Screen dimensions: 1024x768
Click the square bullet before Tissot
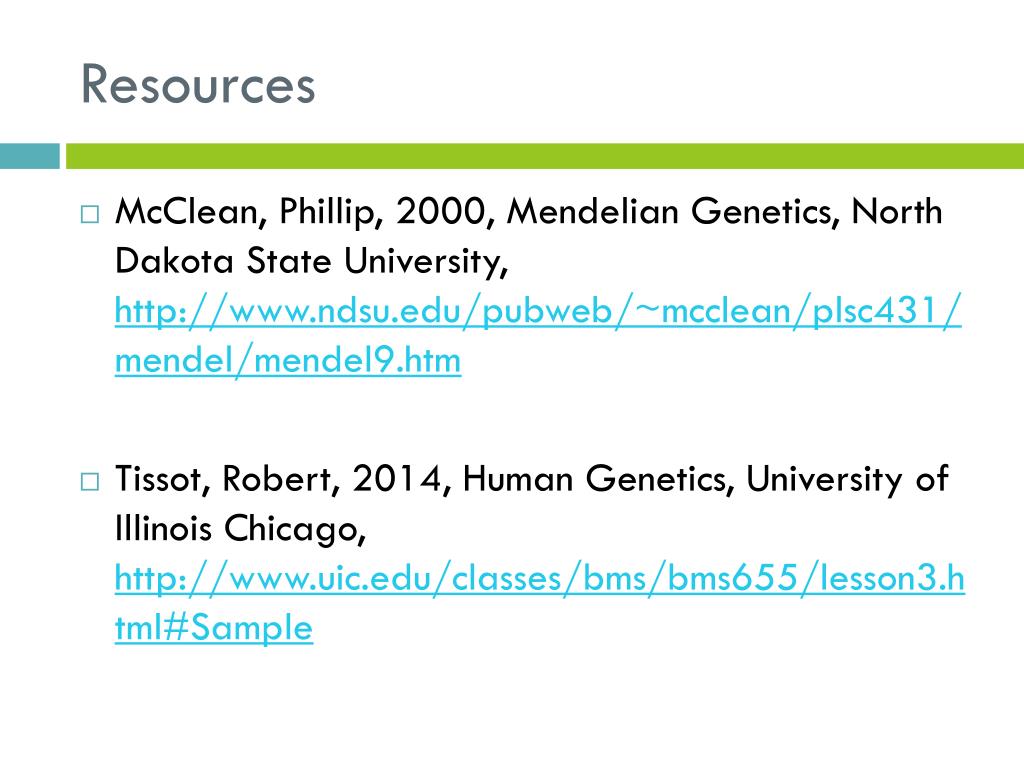[90, 482]
